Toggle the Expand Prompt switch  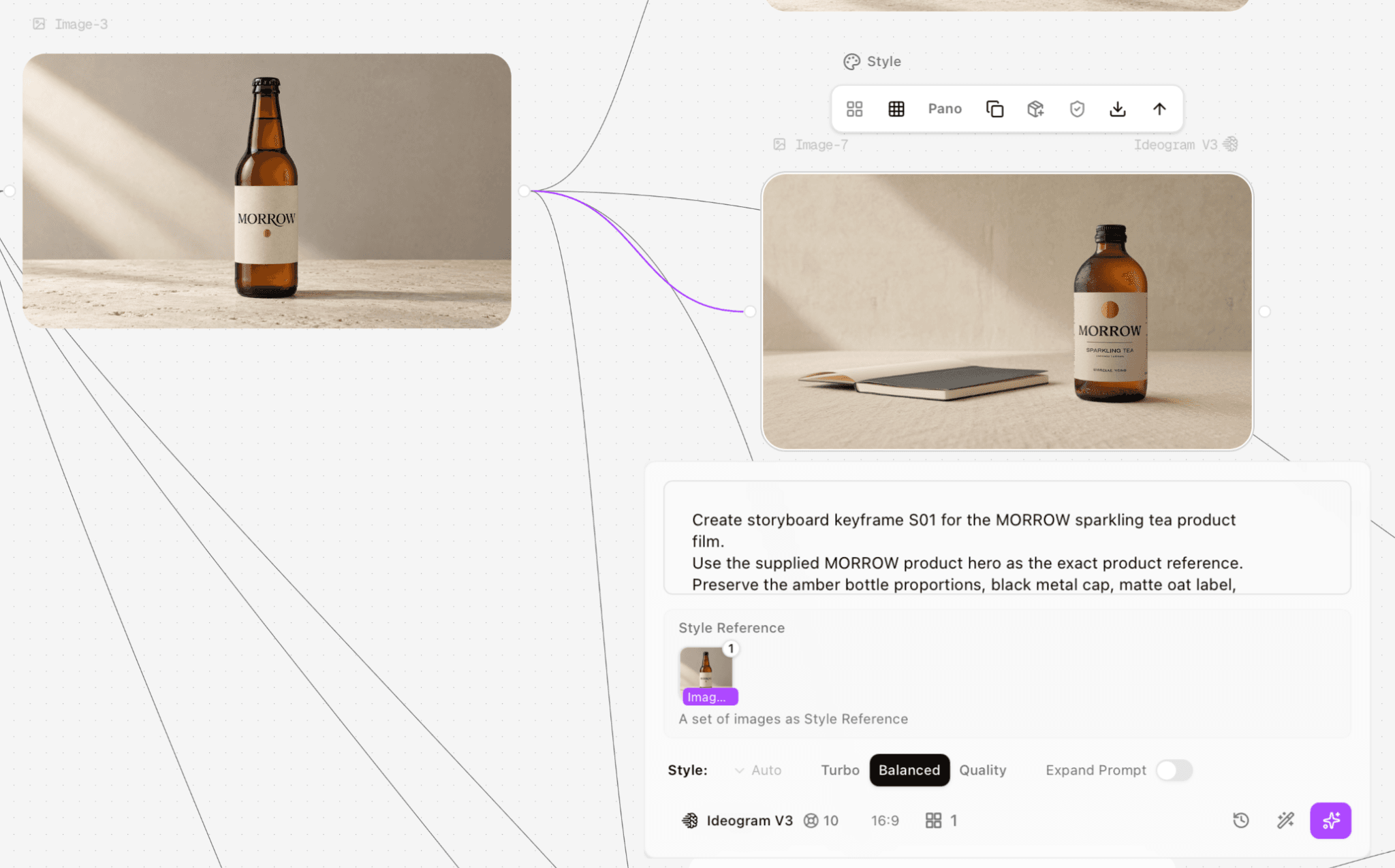click(x=1174, y=770)
